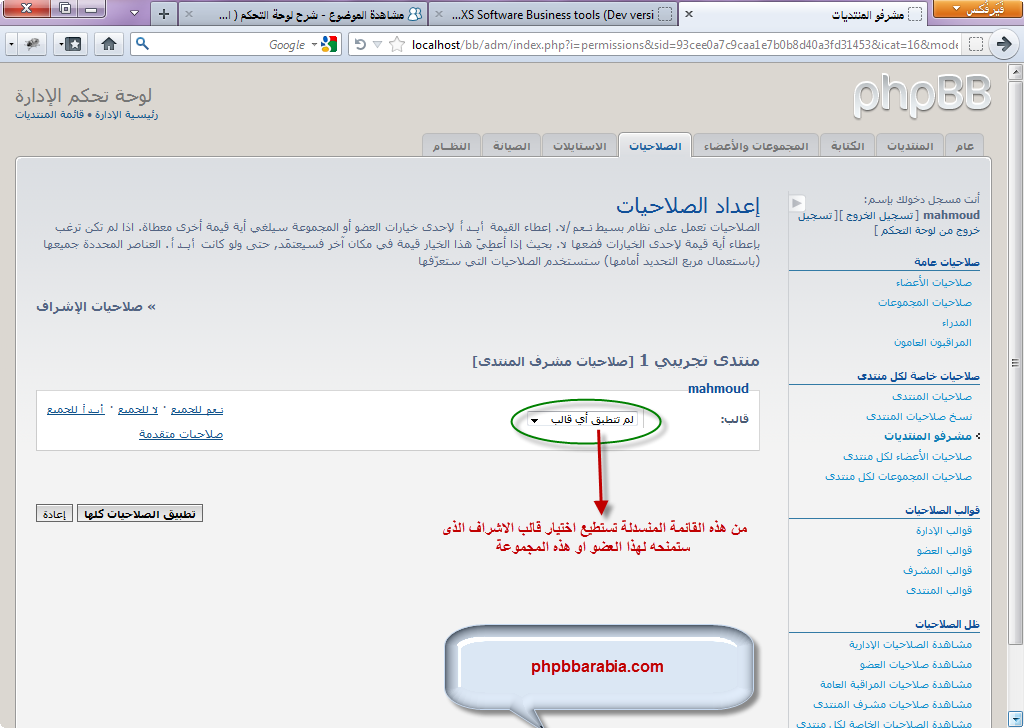
Task: Click the 'مشرفو المنتديات' sidebar link
Action: (x=927, y=436)
